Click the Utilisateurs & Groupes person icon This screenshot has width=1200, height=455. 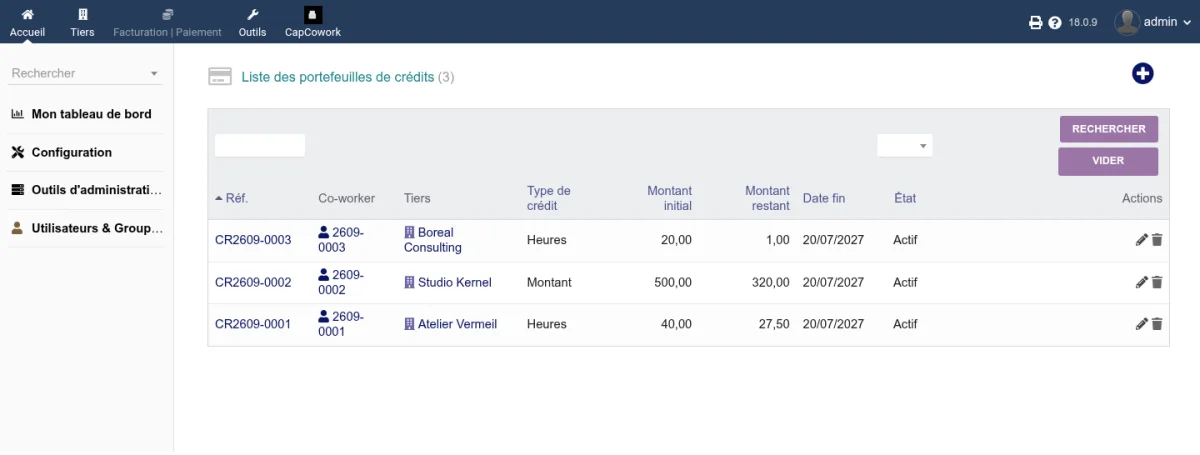pos(17,228)
